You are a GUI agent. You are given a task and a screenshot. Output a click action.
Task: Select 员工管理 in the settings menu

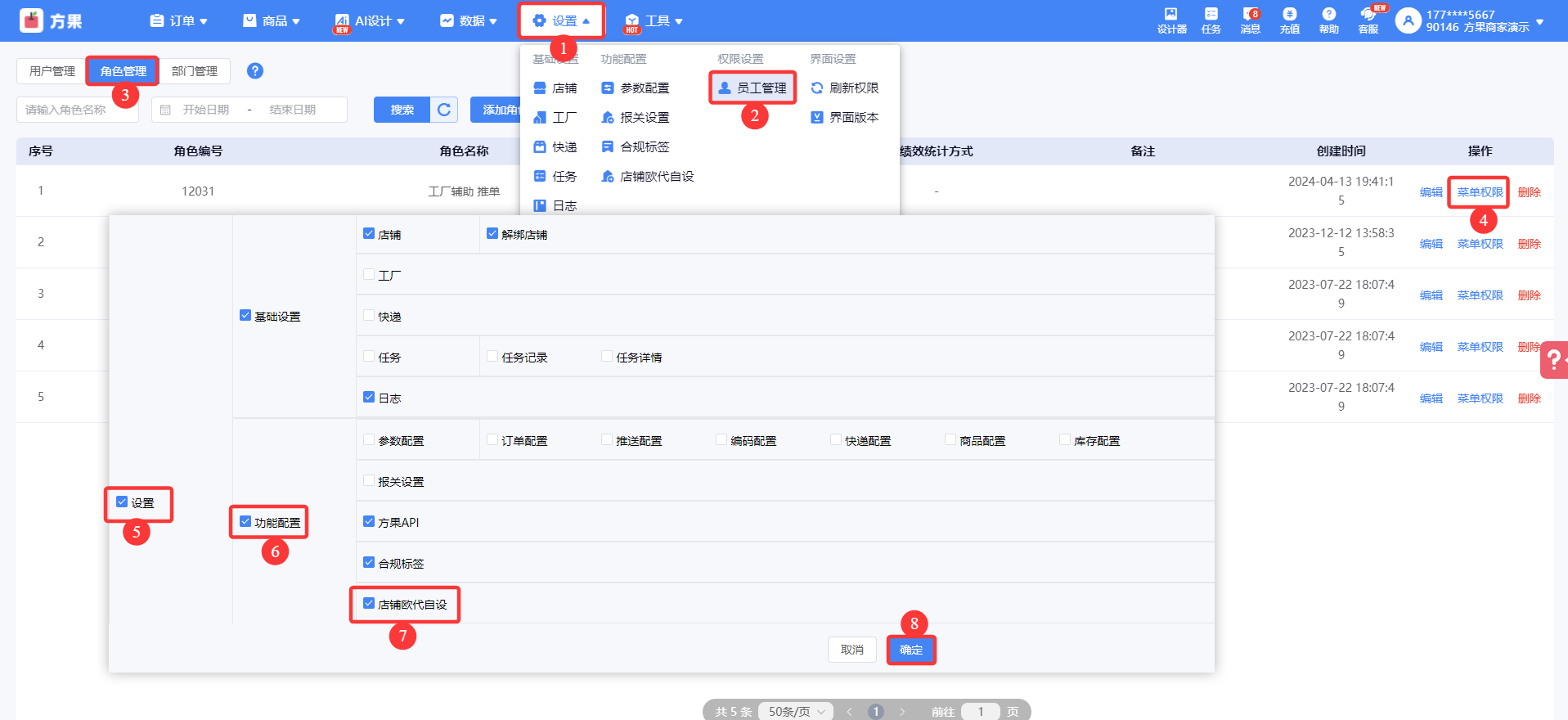pyautogui.click(x=753, y=88)
